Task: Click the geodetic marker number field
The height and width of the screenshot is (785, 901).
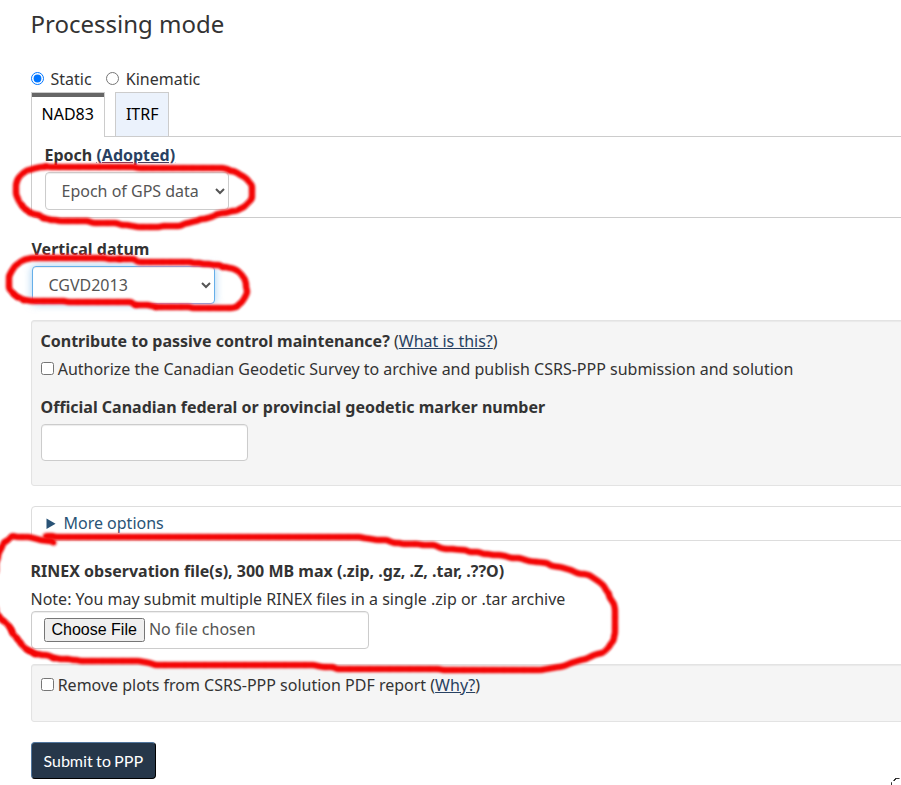Action: point(144,442)
